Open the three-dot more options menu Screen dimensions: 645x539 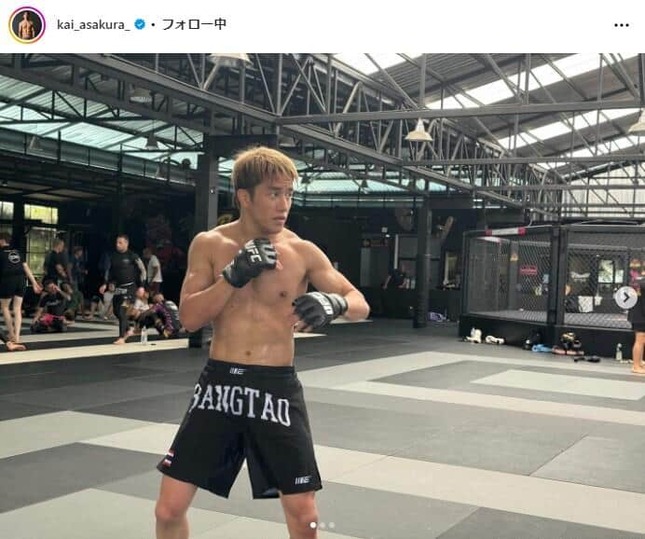point(622,25)
